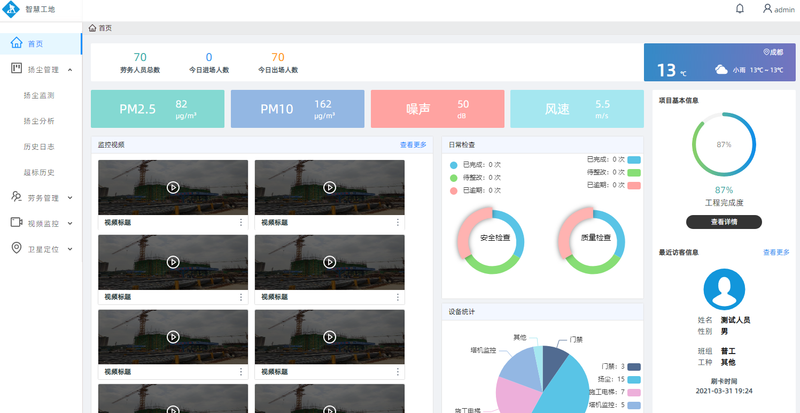Click the 噪声 card
This screenshot has height=413, width=800.
(x=437, y=109)
